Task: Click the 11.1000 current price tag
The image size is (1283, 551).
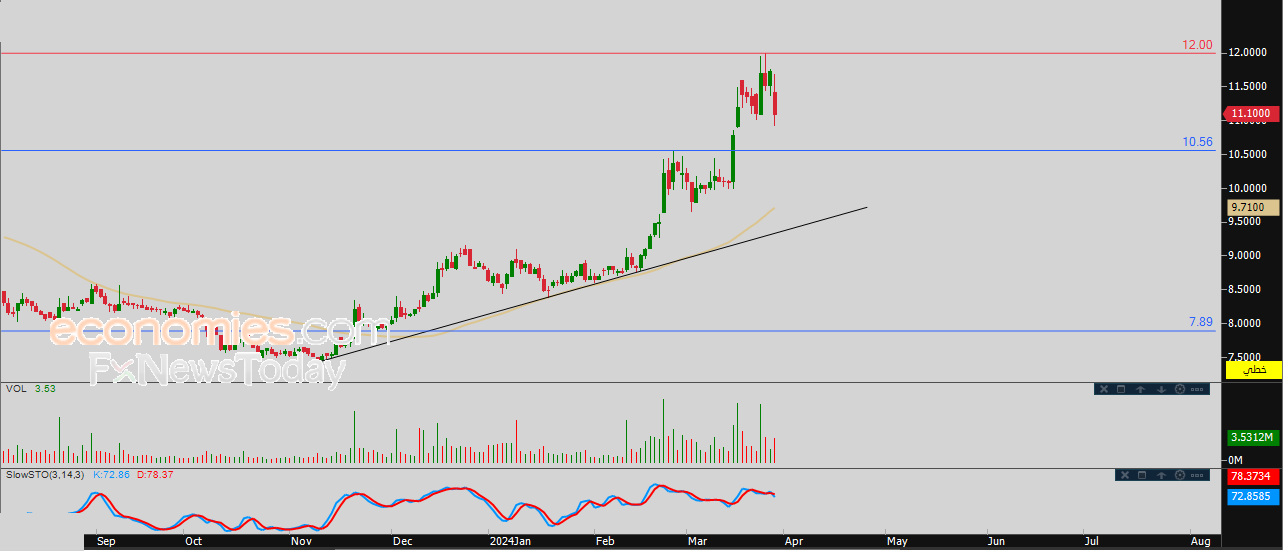Action: (x=1253, y=114)
